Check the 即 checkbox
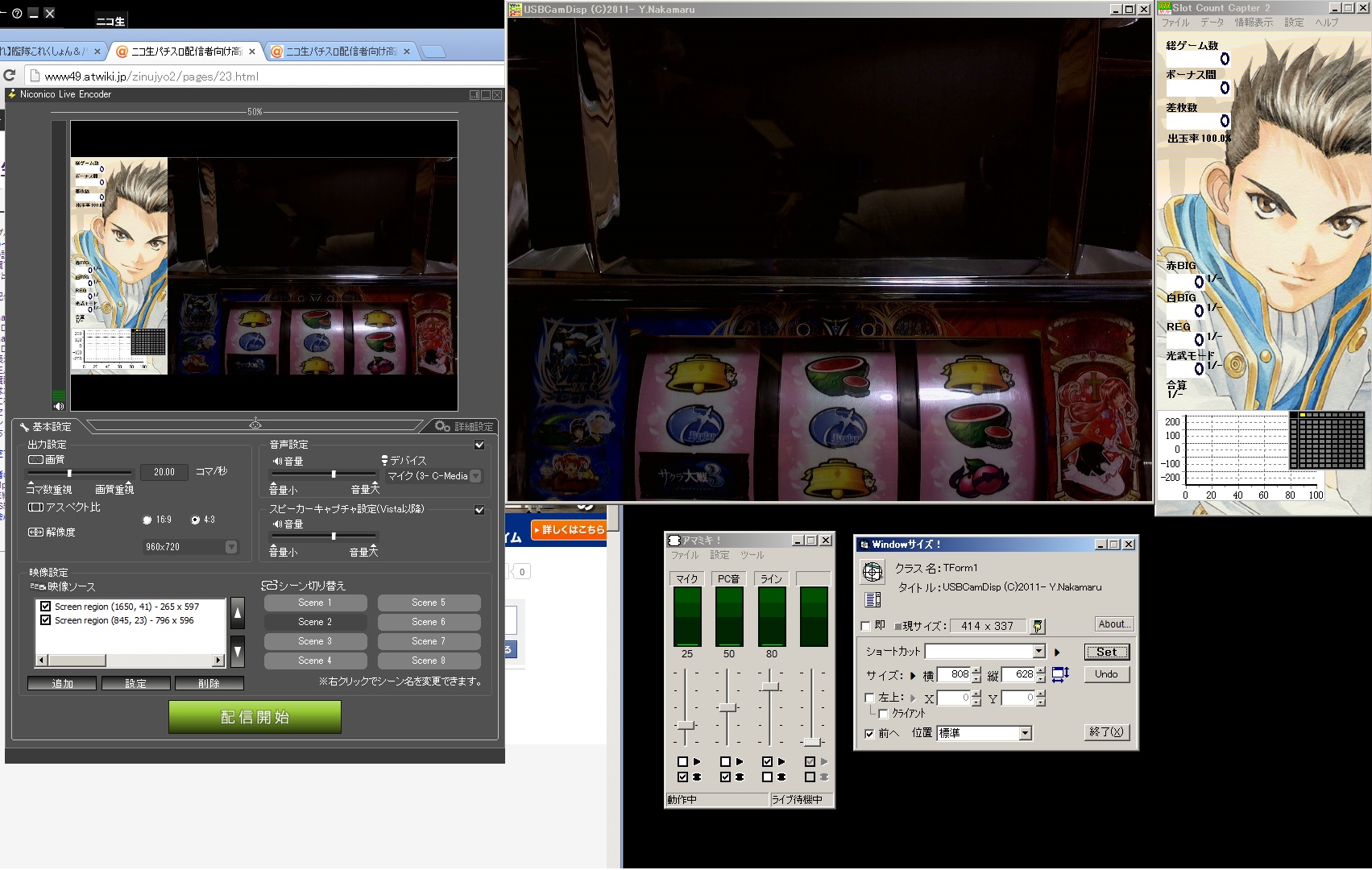Image resolution: width=1372 pixels, height=870 pixels. click(866, 626)
